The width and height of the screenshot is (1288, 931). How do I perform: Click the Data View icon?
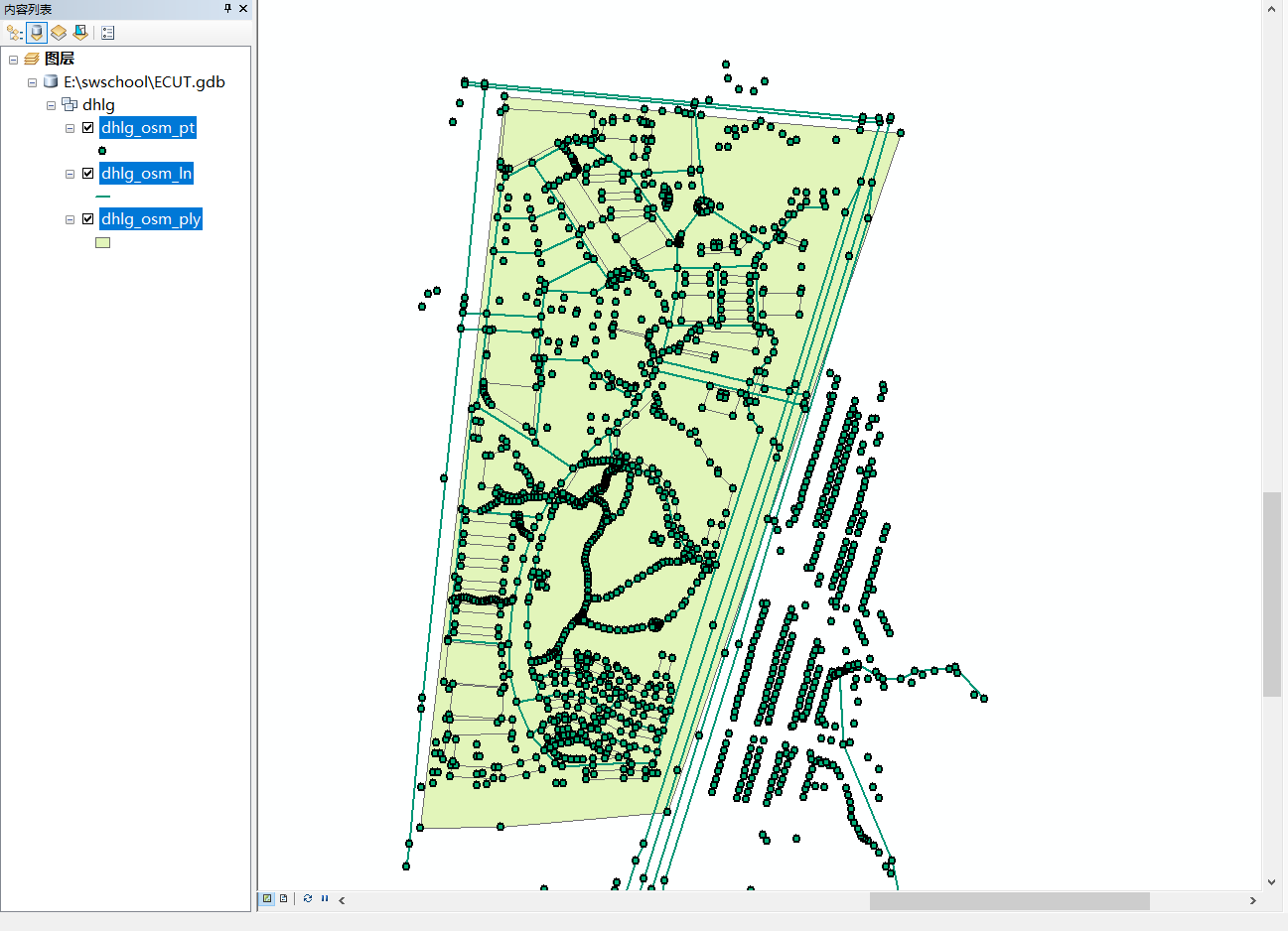point(266,898)
